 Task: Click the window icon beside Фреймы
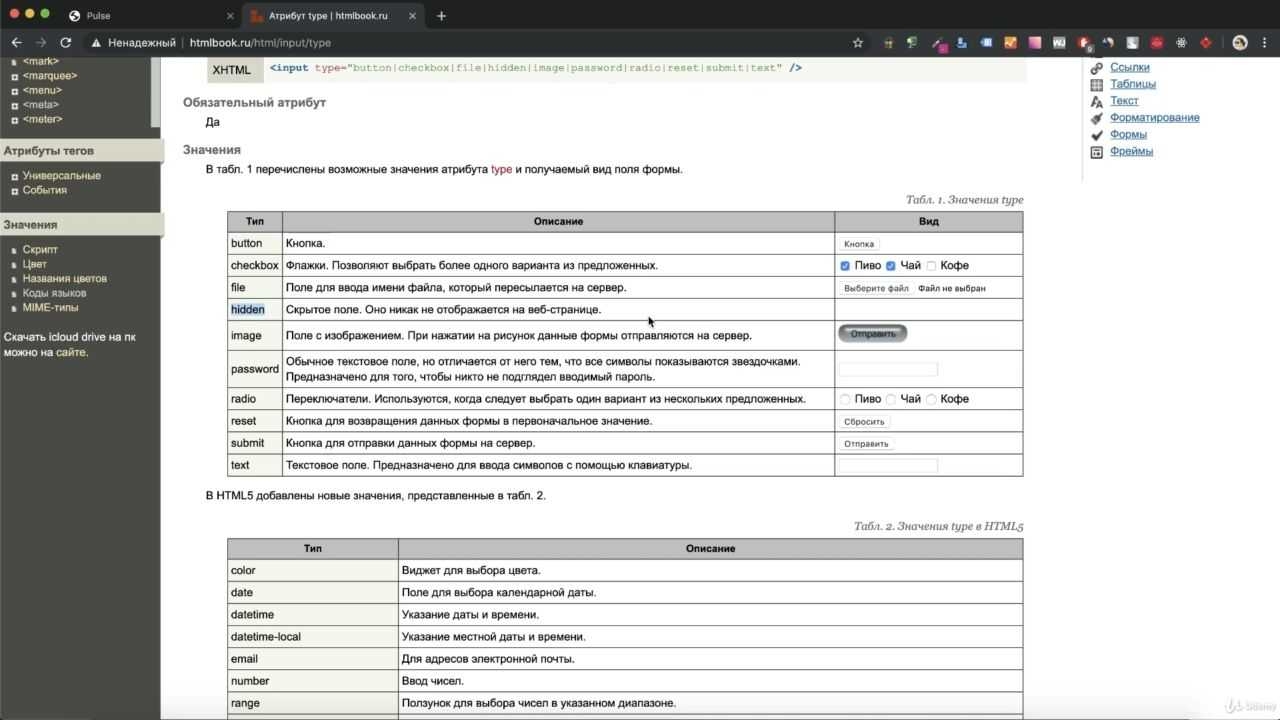(x=1097, y=152)
